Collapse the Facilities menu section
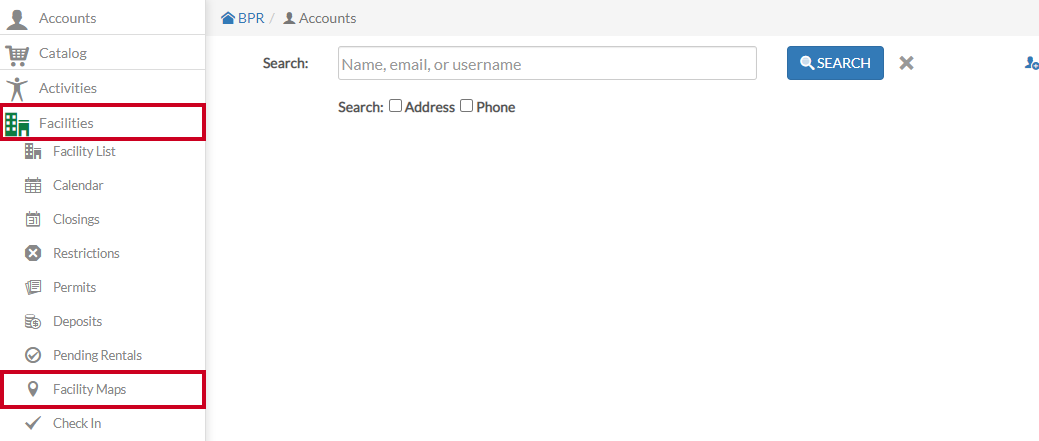Image resolution: width=1039 pixels, height=441 pixels. tap(103, 122)
